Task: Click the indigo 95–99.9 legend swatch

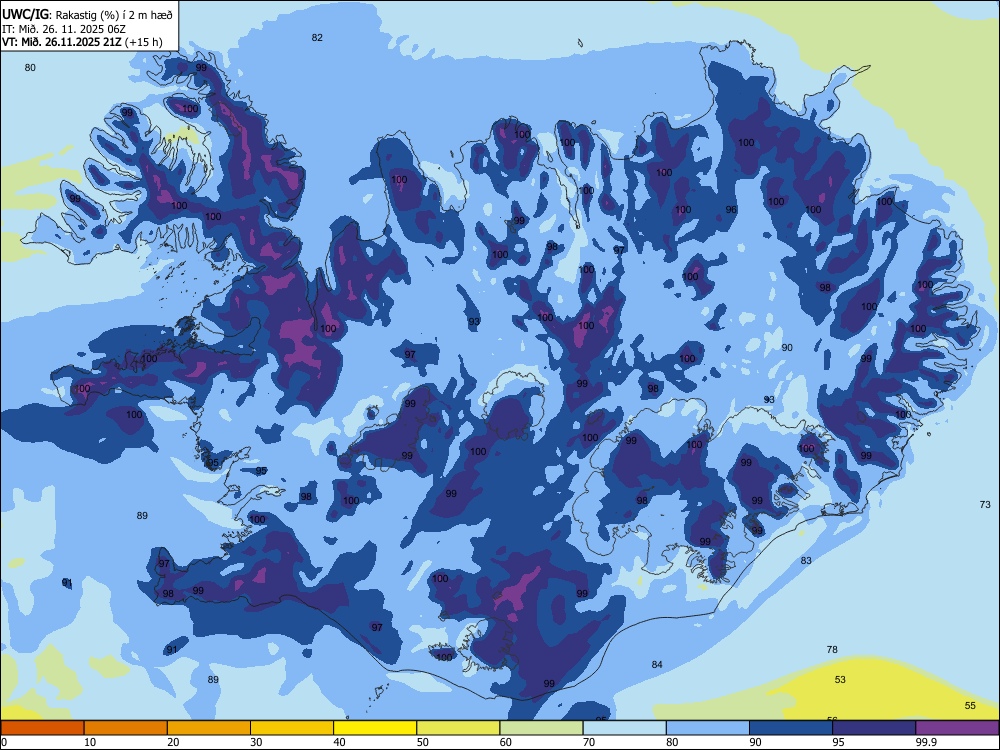Action: [x=874, y=728]
